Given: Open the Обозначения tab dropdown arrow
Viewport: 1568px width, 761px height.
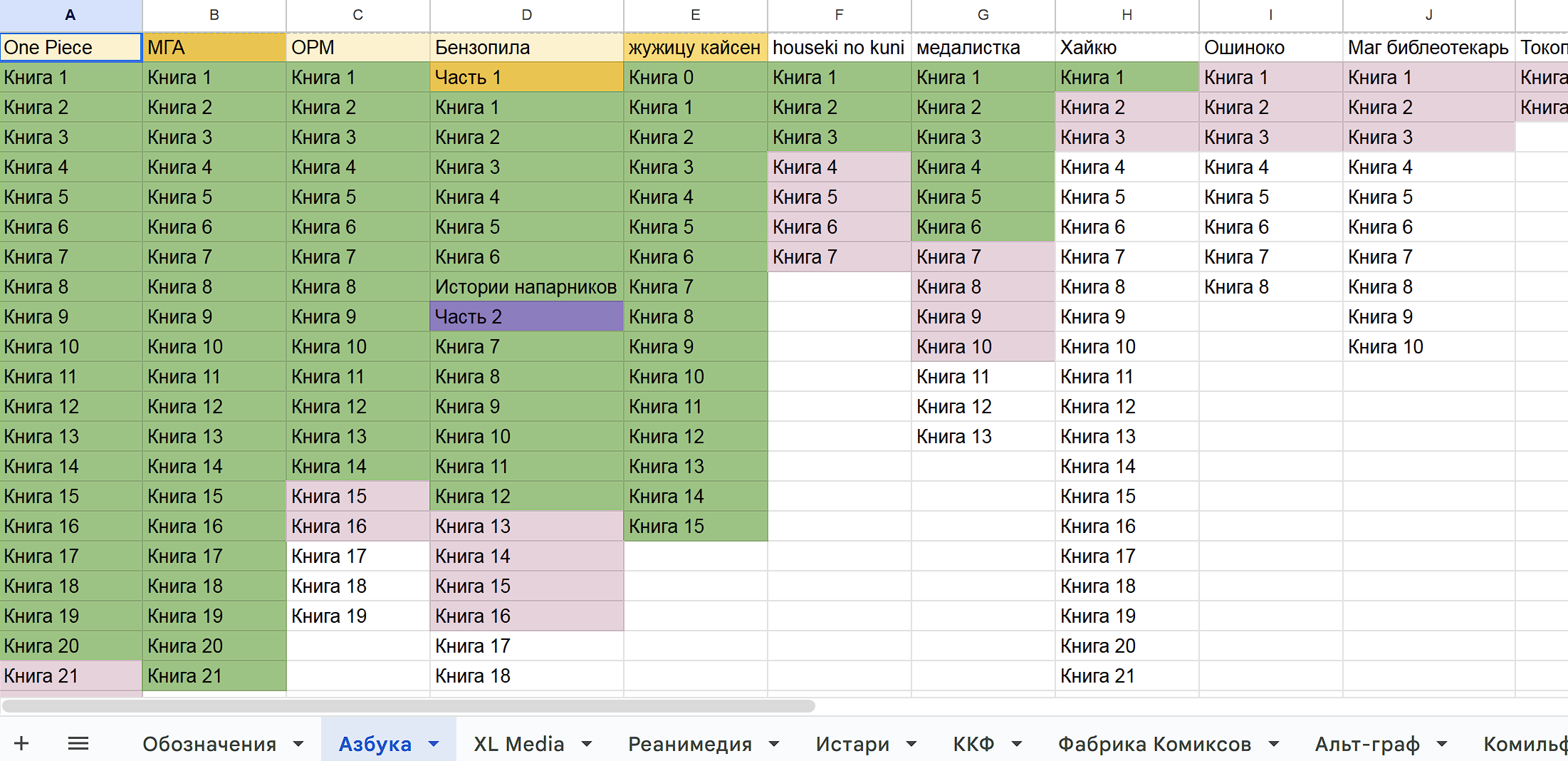Looking at the screenshot, I should 298,744.
